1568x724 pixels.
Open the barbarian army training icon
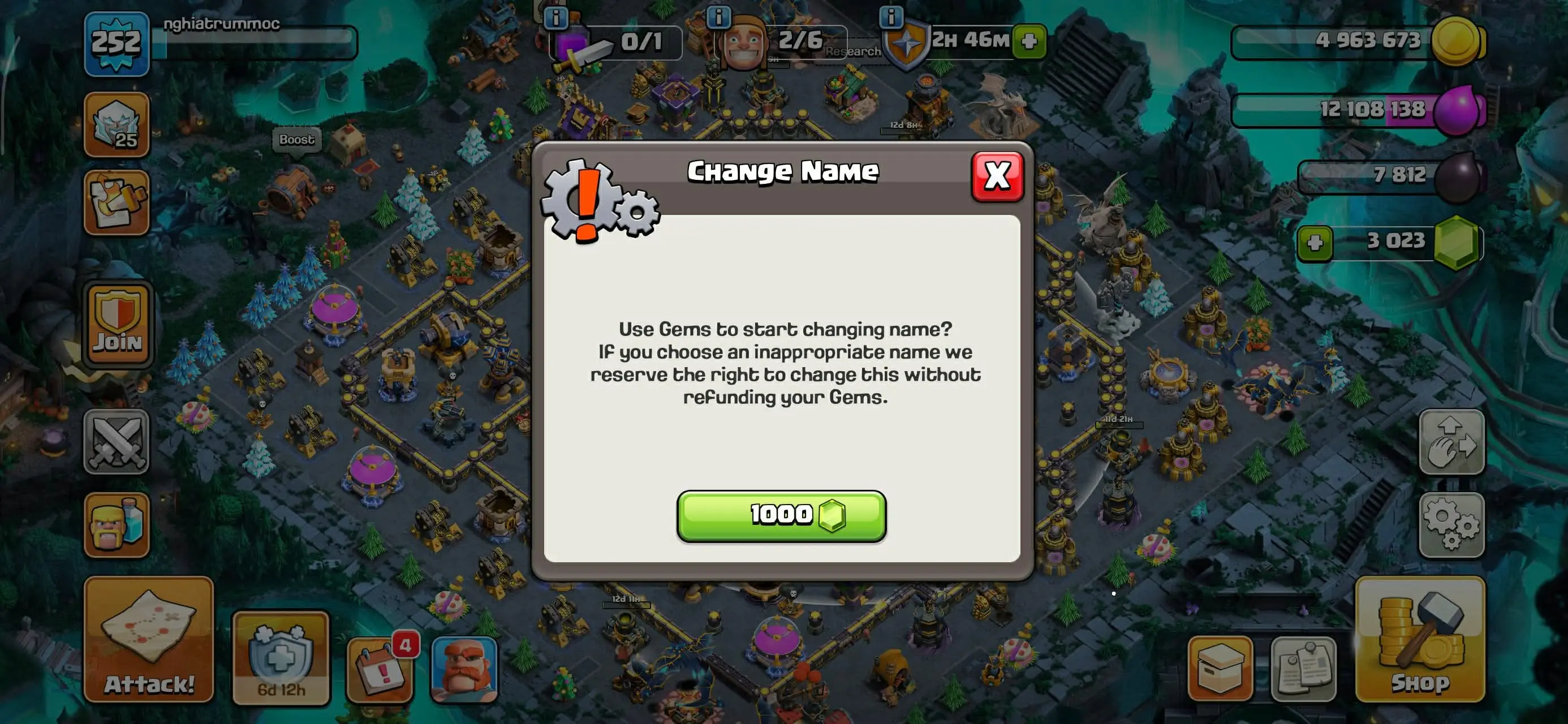(x=117, y=525)
